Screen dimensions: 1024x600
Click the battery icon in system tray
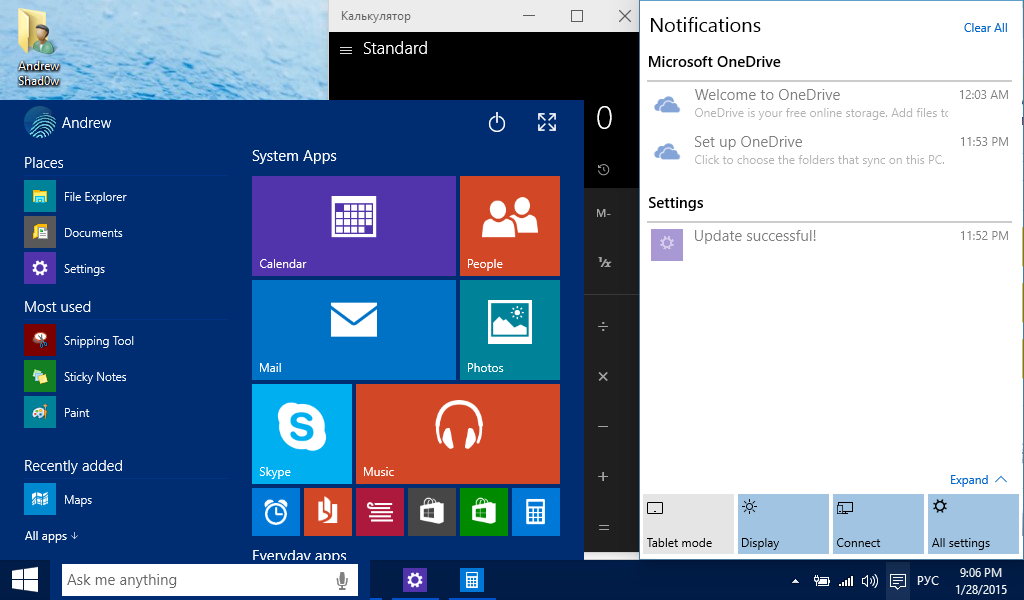coord(822,580)
